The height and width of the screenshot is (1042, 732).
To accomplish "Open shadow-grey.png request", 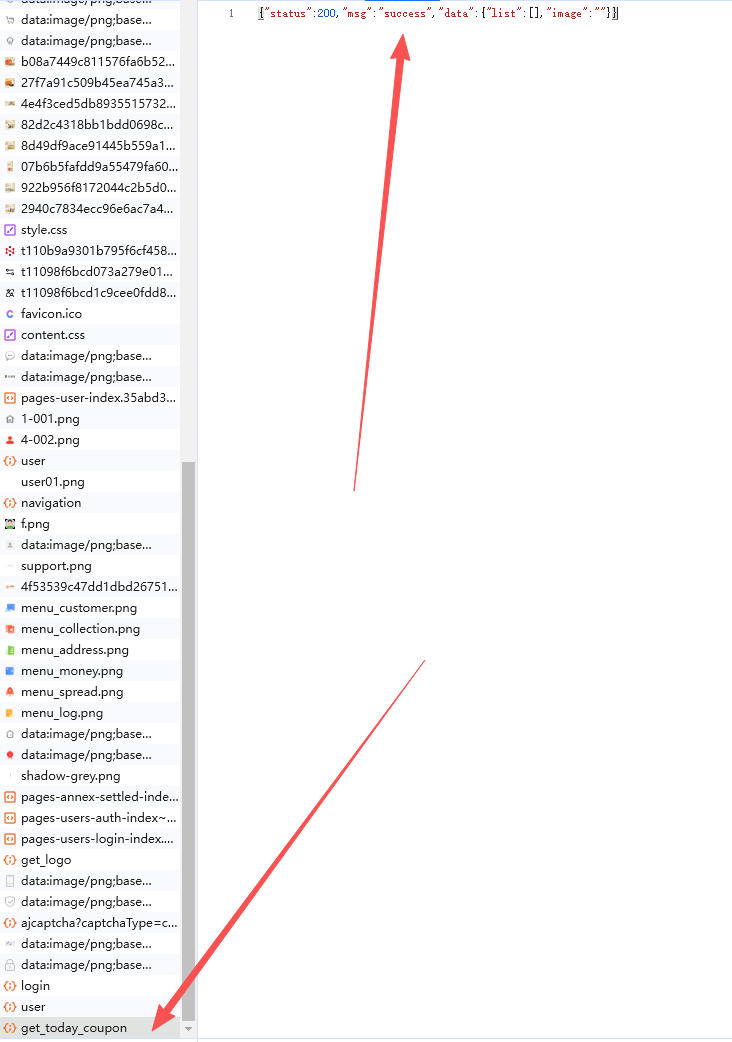I will (90, 776).
